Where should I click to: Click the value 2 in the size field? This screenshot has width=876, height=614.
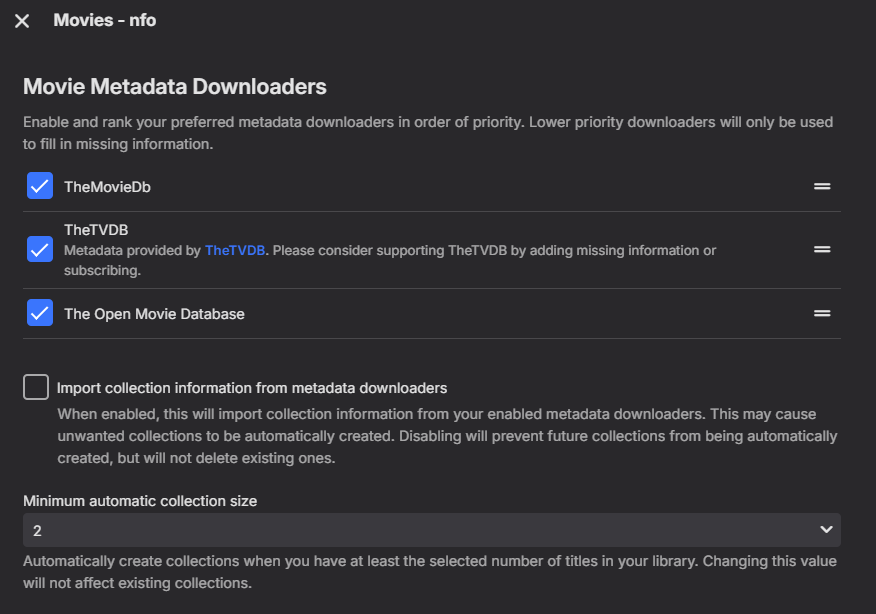[x=37, y=530]
